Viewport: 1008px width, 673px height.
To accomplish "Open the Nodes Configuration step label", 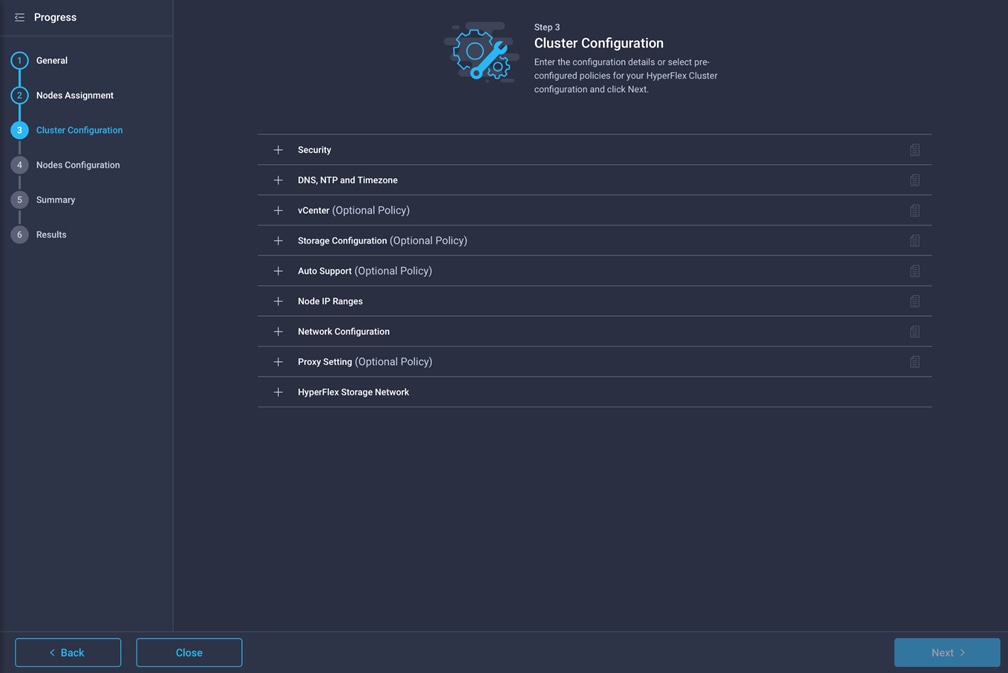I will coord(78,165).
